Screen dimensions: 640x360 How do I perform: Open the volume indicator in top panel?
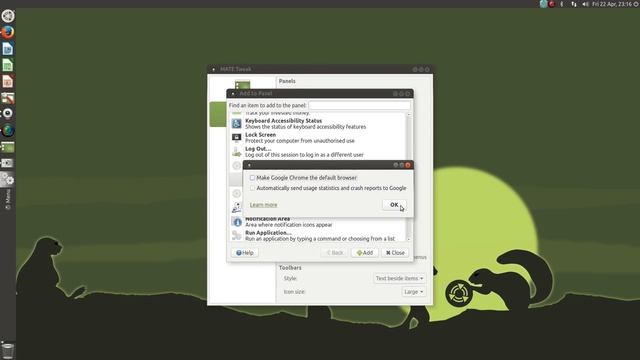(x=585, y=4)
